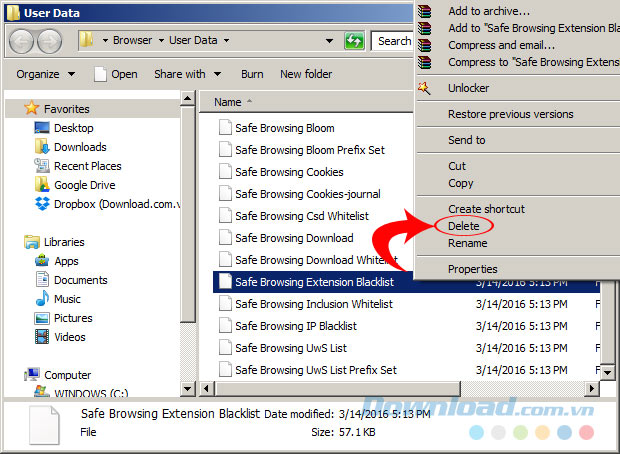Select the Safe Browsing Cookies-journal file
This screenshot has width=620, height=454.
308,194
